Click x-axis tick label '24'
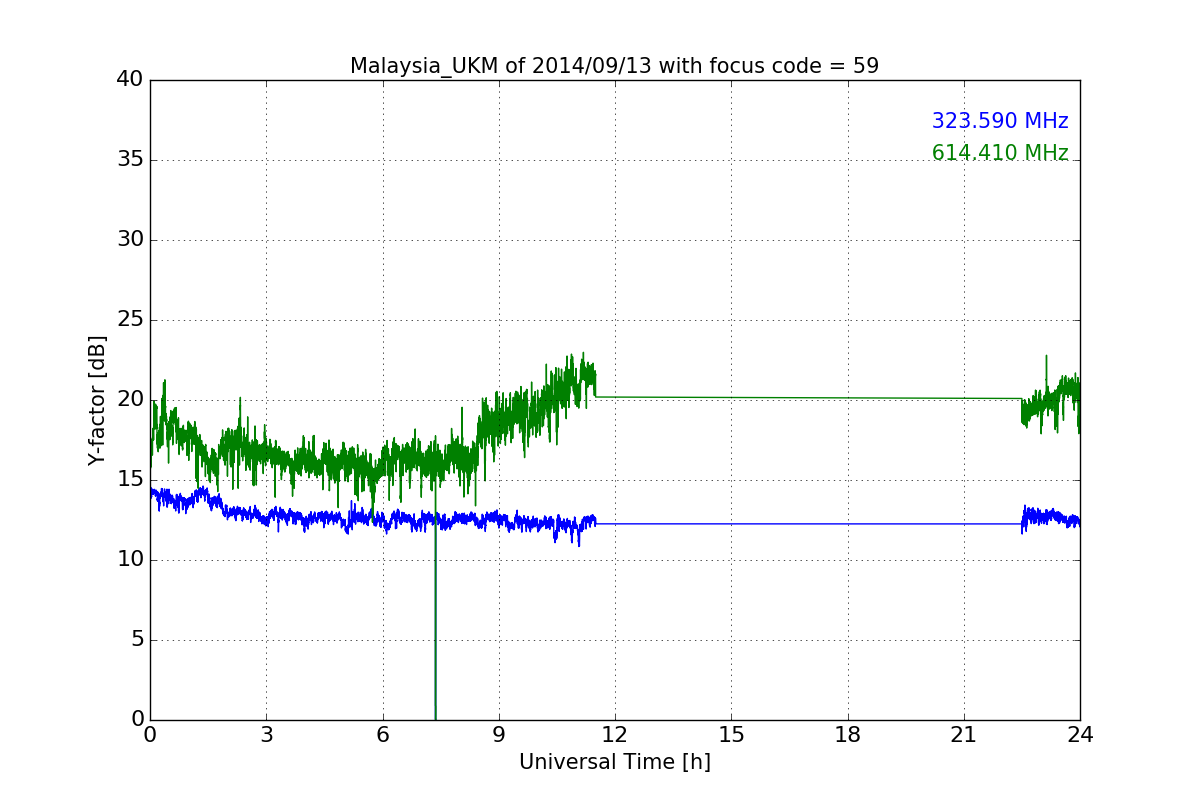 click(x=1080, y=734)
